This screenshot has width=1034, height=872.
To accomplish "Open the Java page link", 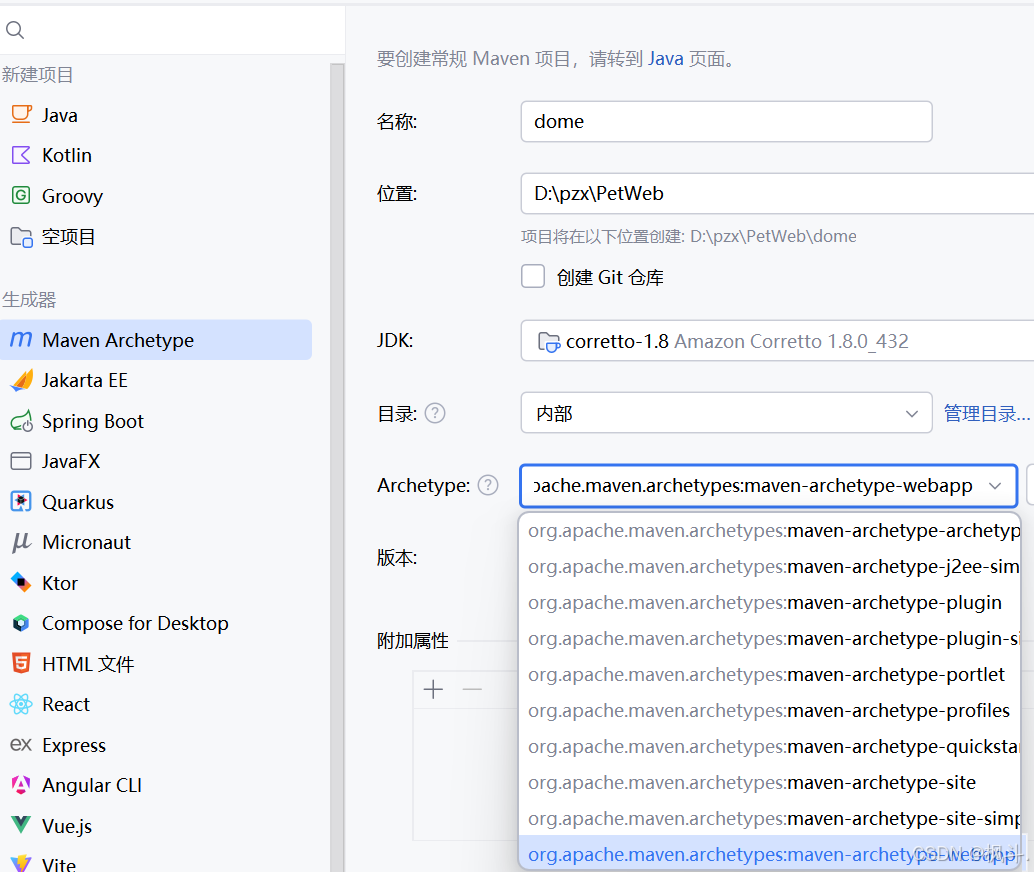I will click(x=665, y=59).
